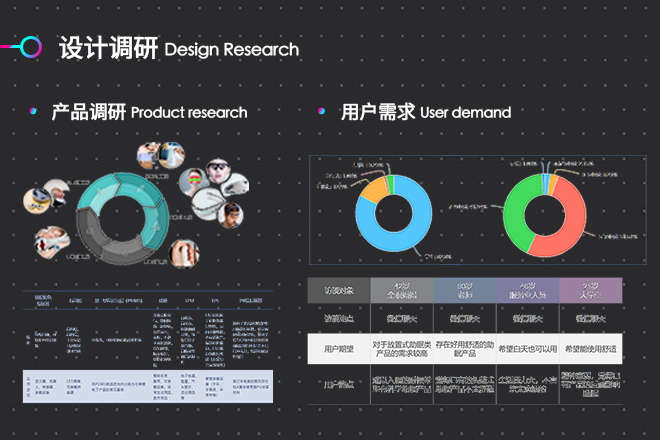Select the highlighted light-blue row in product table

tap(147, 385)
